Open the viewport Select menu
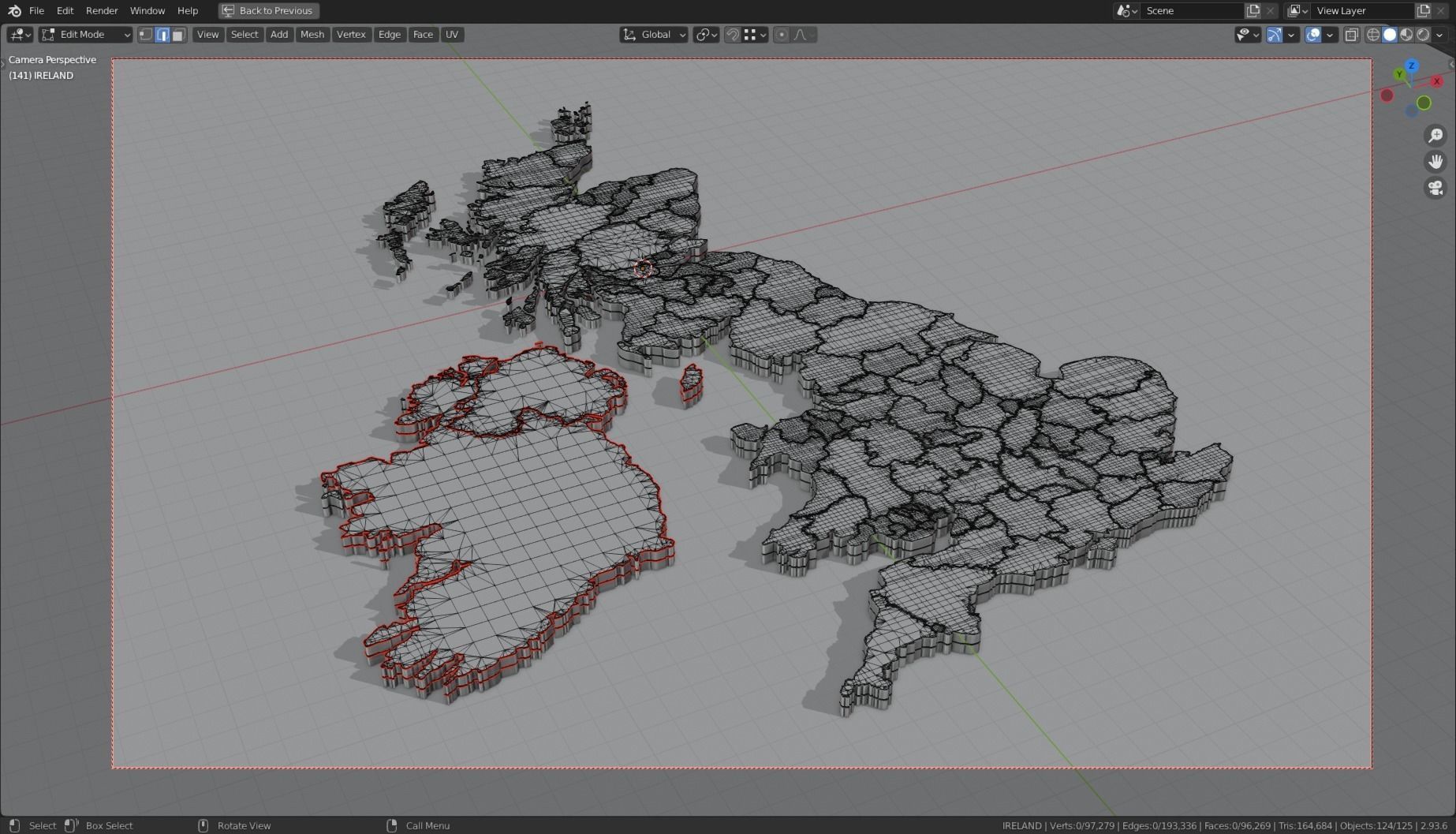This screenshot has height=834, width=1456. tap(245, 34)
